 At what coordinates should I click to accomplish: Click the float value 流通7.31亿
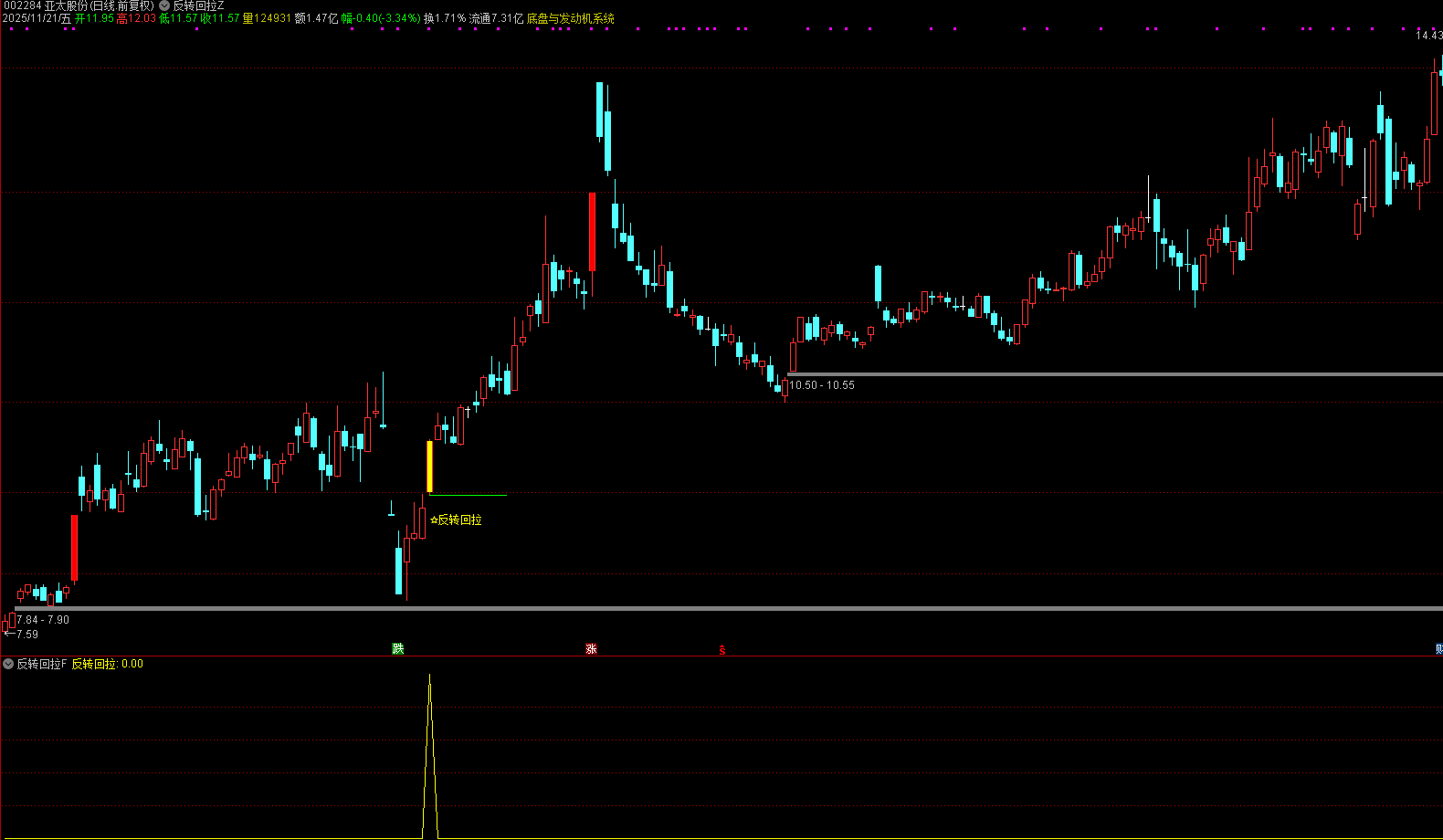coord(497,18)
